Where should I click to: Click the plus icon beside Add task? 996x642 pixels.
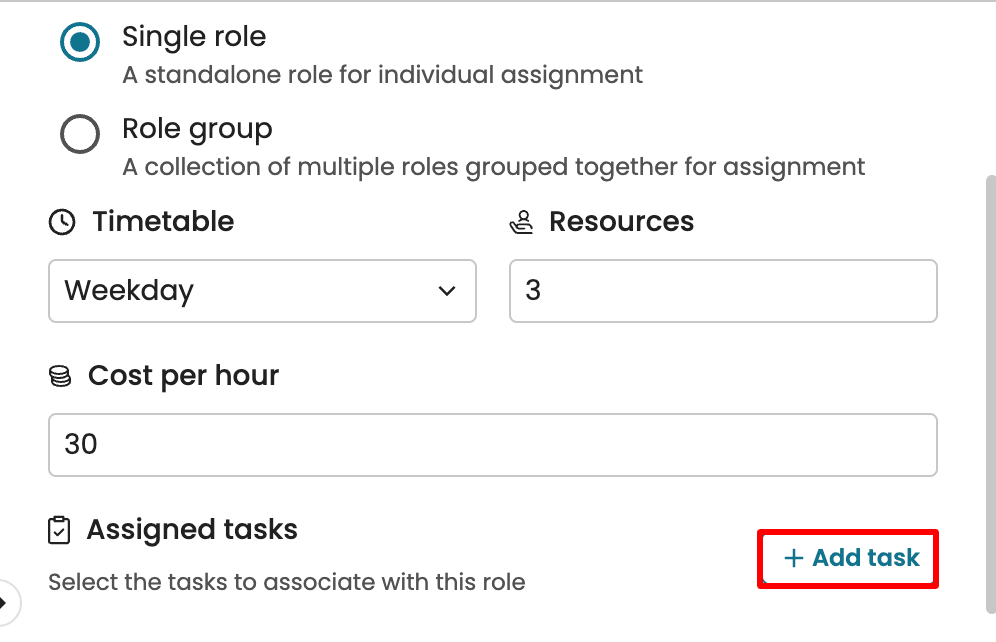[794, 558]
